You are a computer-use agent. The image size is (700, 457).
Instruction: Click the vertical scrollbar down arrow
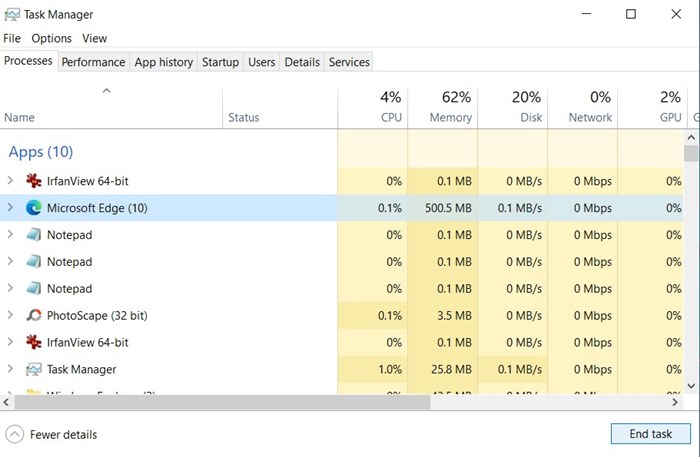coord(691,386)
